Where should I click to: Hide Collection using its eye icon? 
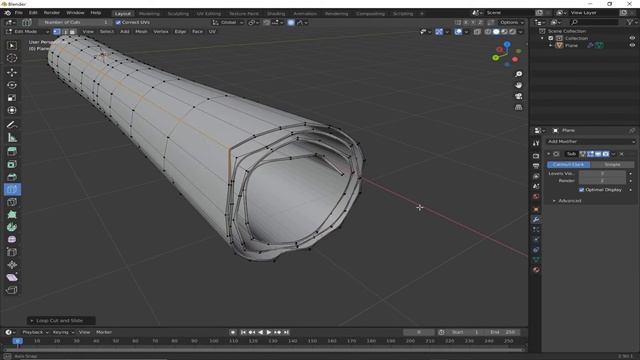pos(632,38)
